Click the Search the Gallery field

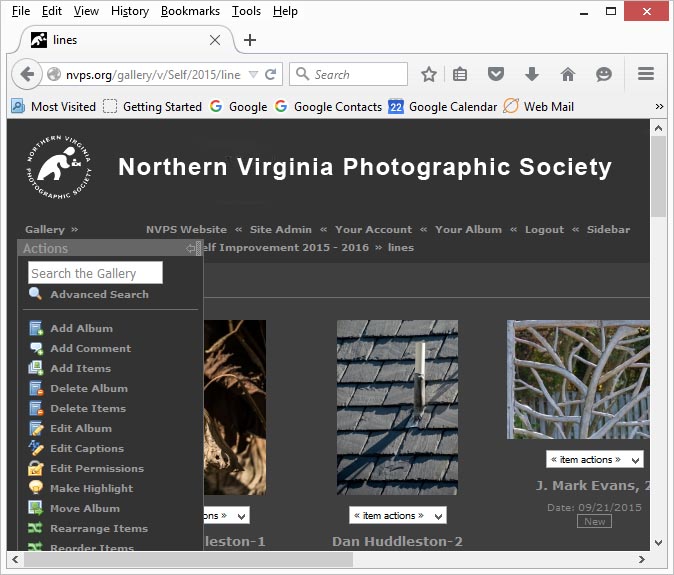click(95, 273)
